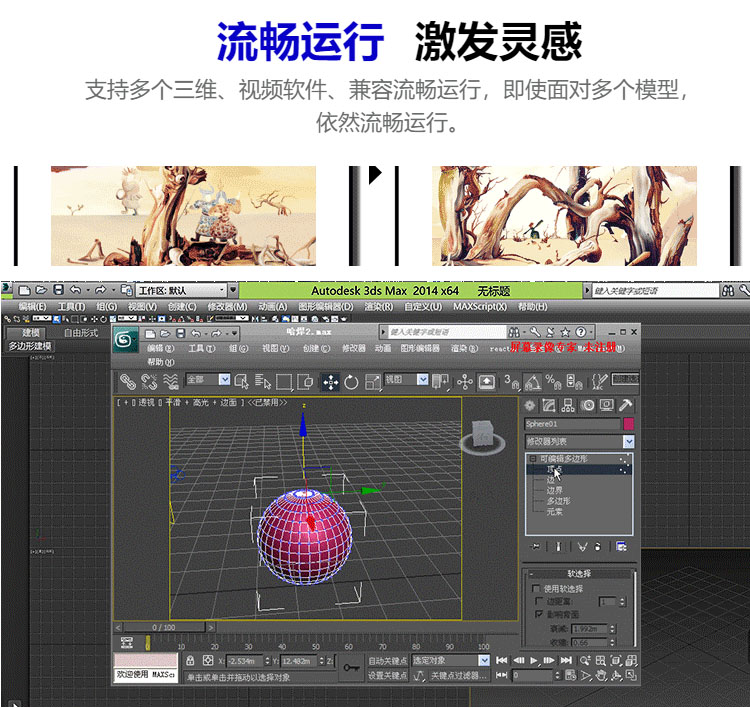Open the Select by Name list icon
The width and height of the screenshot is (750, 708).
click(x=263, y=381)
